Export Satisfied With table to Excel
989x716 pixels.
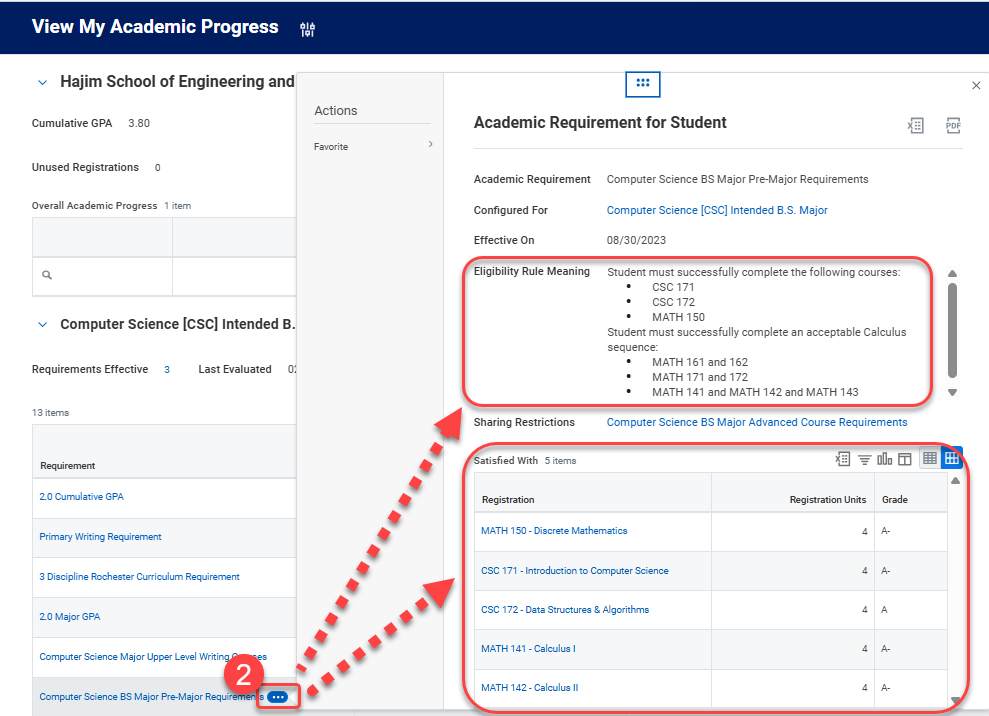(843, 459)
